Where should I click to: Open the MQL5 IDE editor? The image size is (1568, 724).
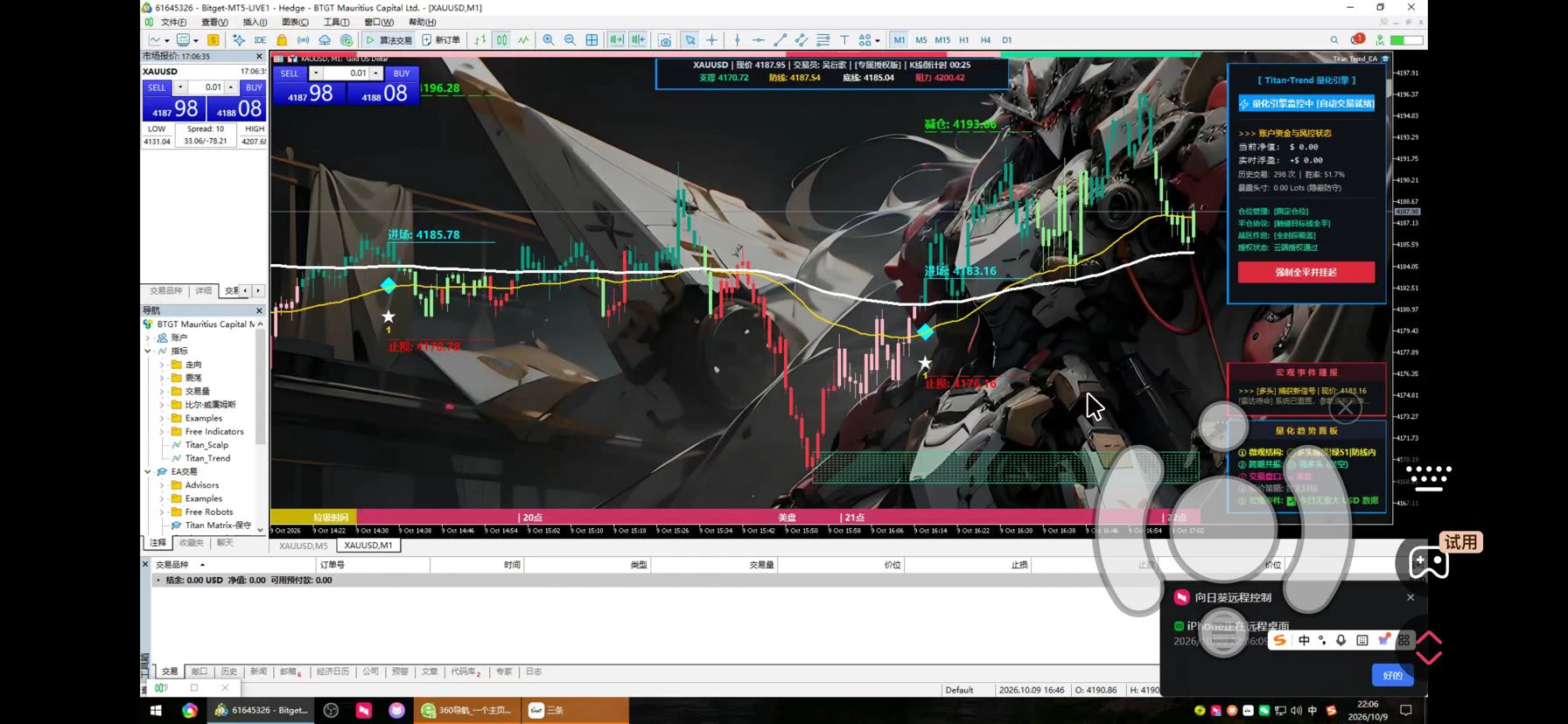click(x=260, y=40)
